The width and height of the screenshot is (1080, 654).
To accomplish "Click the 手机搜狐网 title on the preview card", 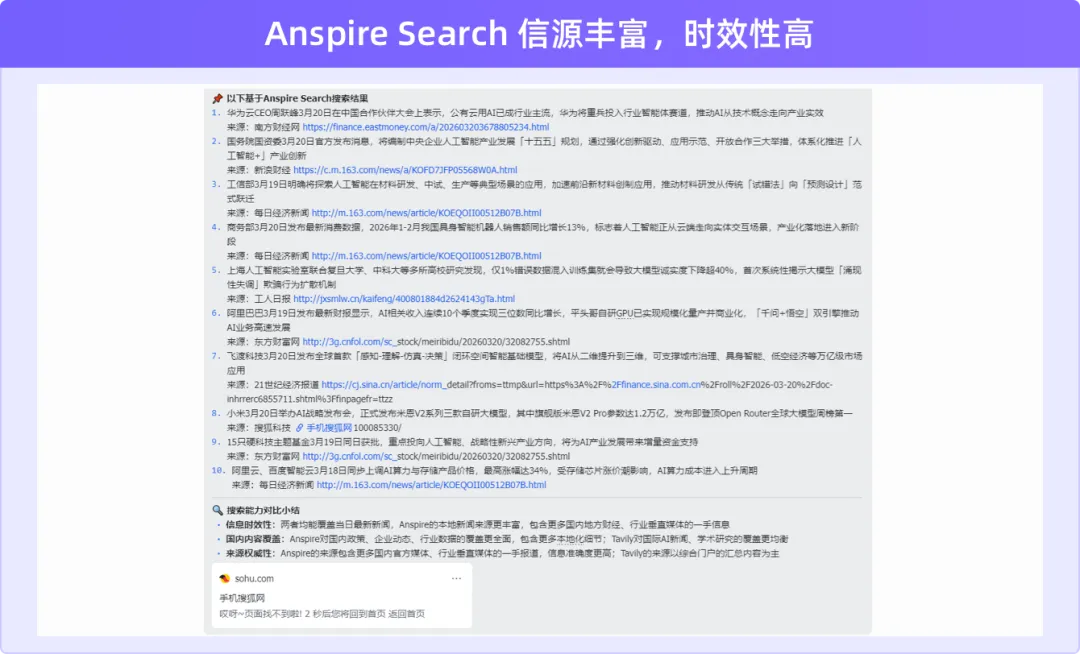I will pyautogui.click(x=242, y=598).
